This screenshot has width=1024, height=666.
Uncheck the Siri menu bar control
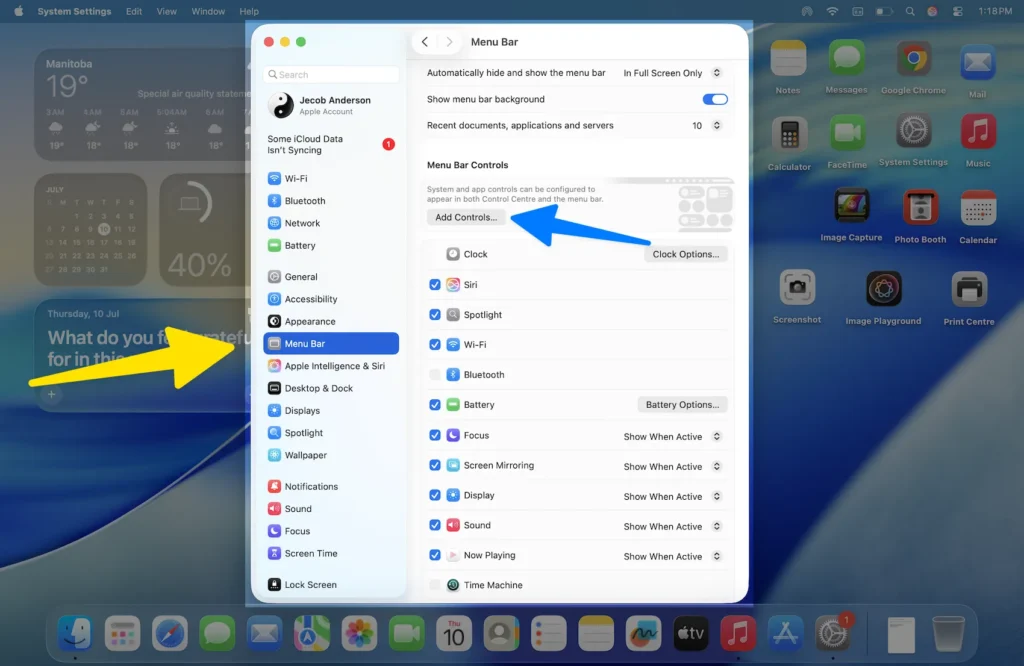tap(435, 284)
